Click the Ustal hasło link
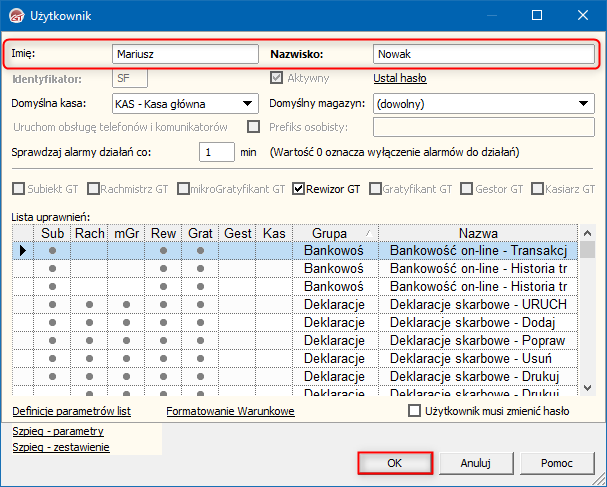Image resolution: width=607 pixels, height=487 pixels. pos(399,78)
